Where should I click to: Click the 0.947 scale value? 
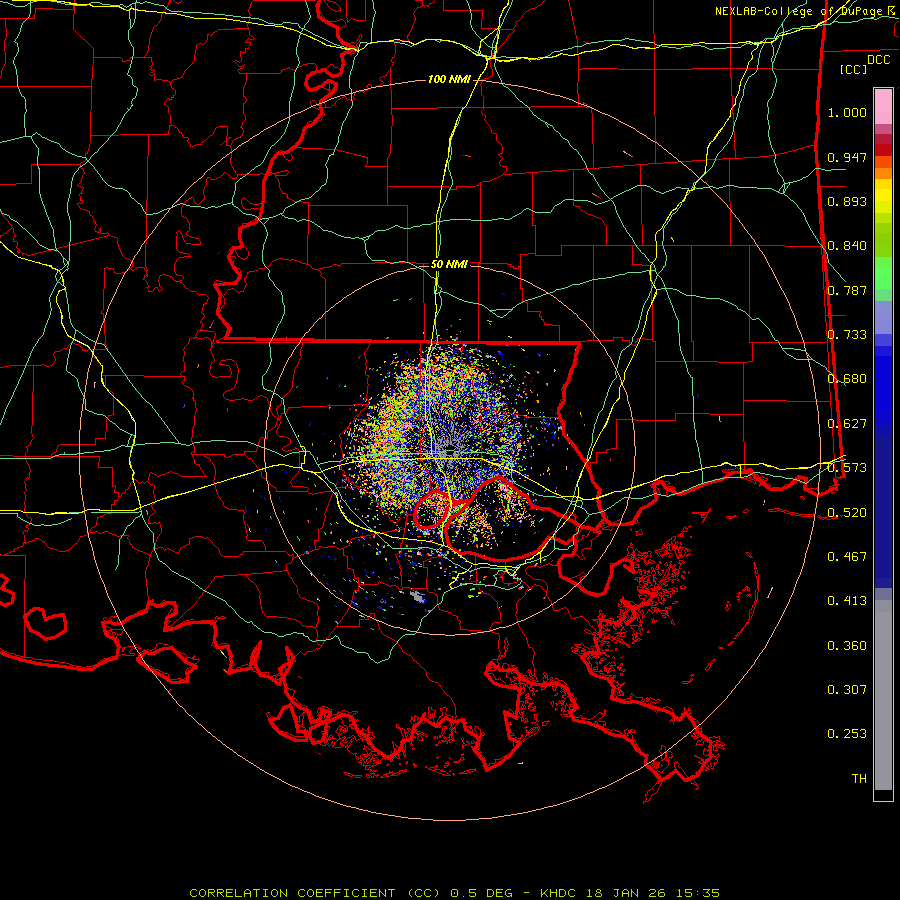847,157
